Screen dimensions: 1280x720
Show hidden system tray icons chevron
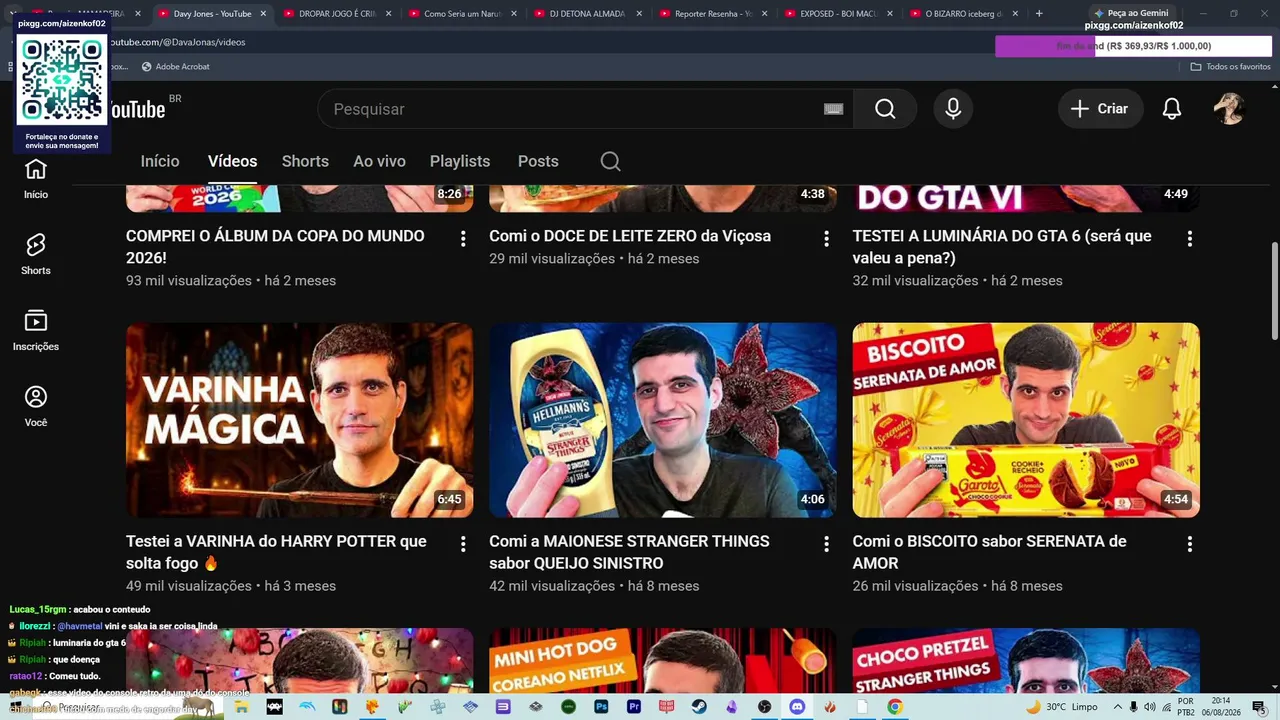(1118, 707)
